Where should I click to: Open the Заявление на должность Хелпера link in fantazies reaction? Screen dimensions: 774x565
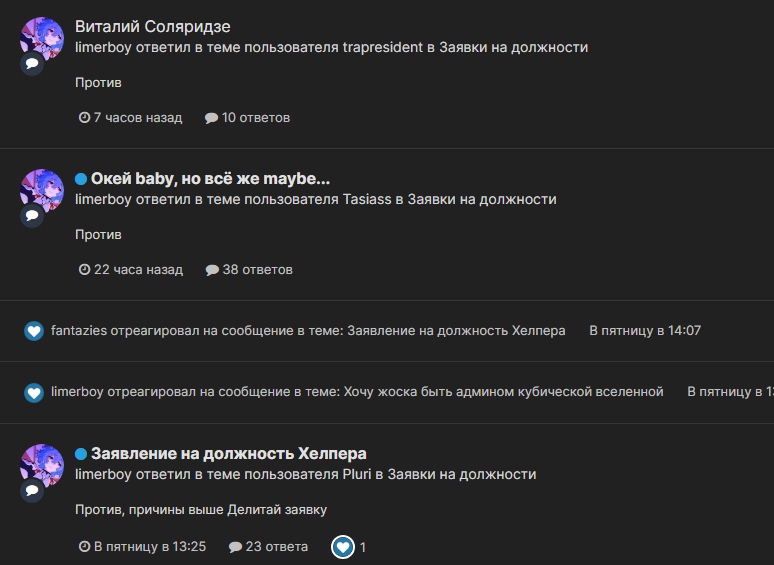(456, 331)
